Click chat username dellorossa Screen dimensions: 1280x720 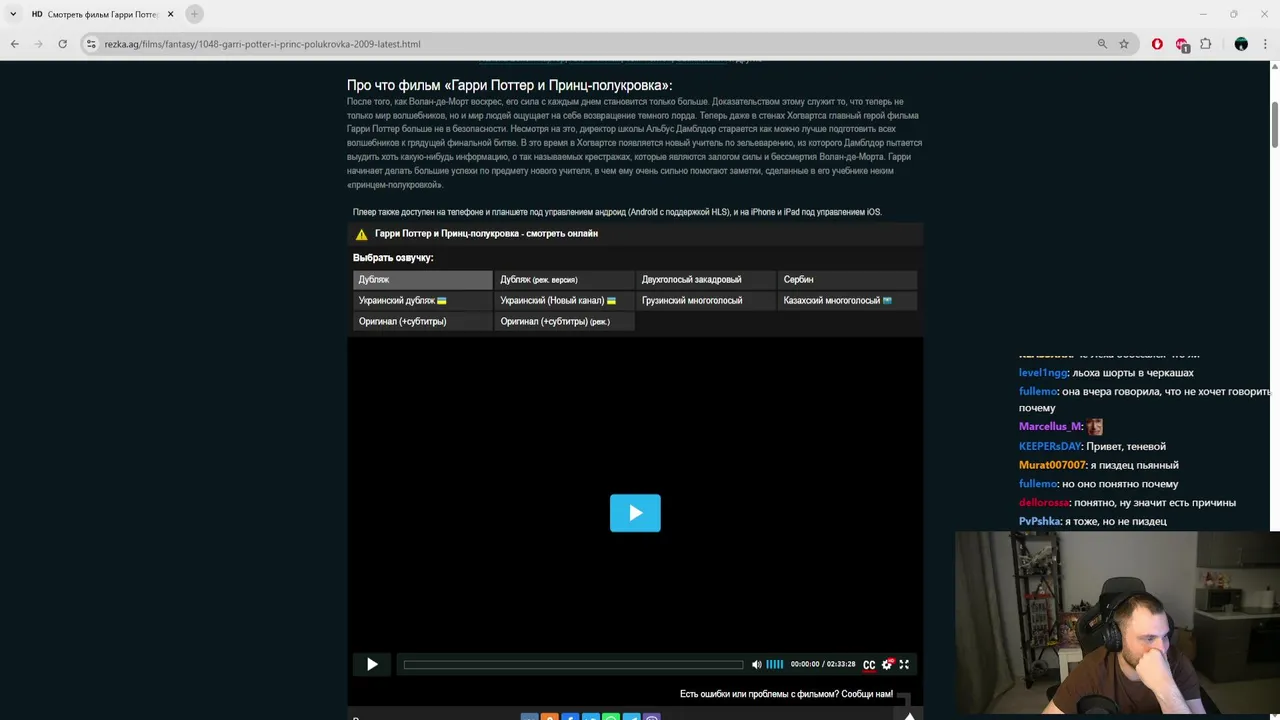tap(1044, 503)
